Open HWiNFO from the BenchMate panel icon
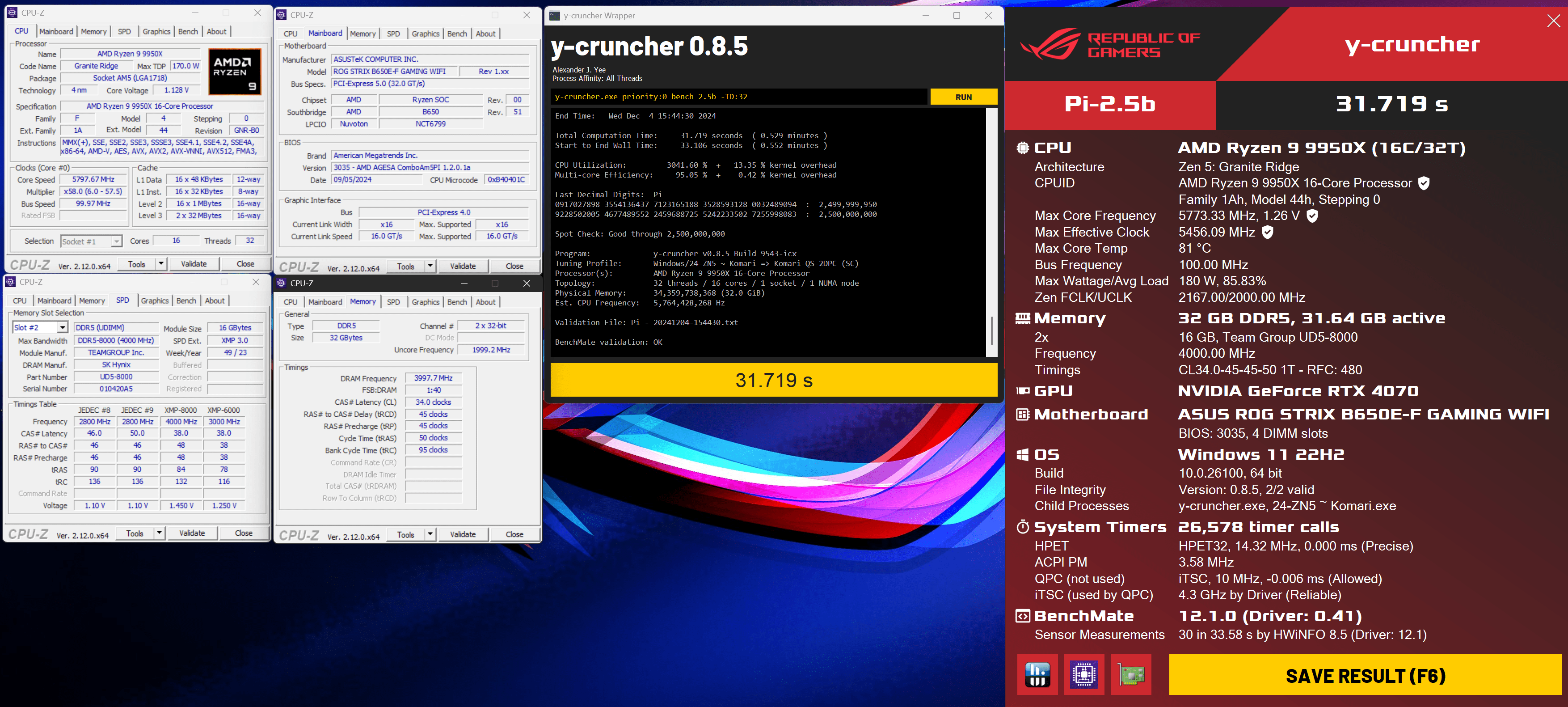This screenshot has width=1568, height=707. [1037, 674]
